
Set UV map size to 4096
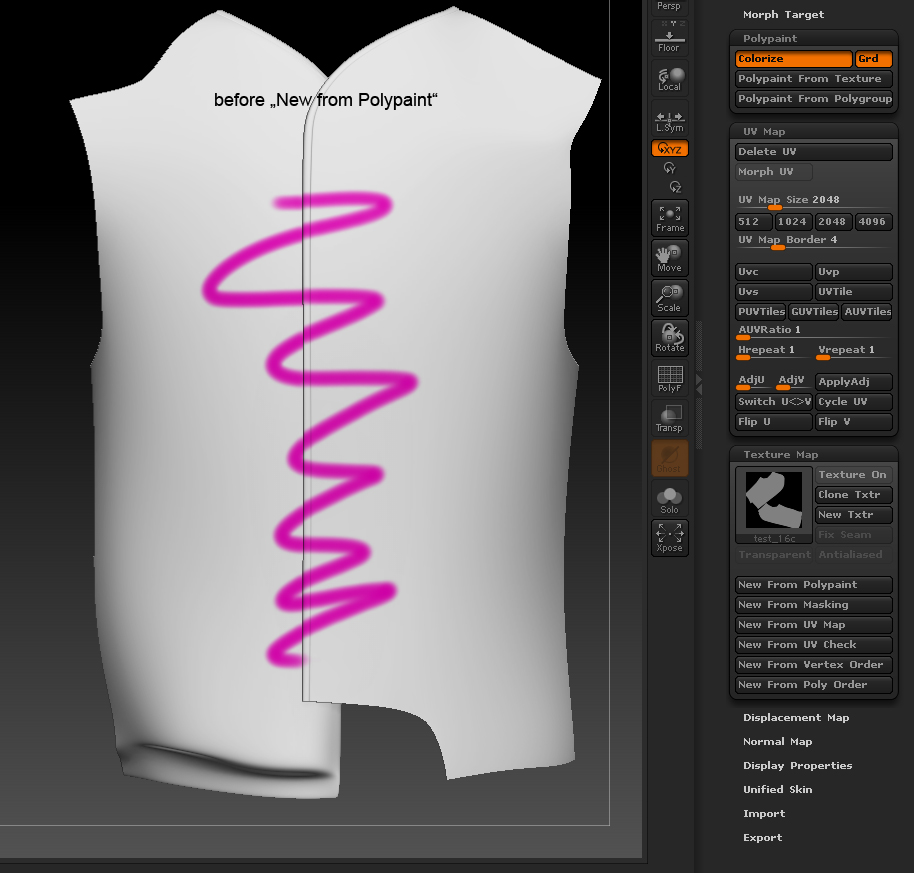click(x=873, y=222)
